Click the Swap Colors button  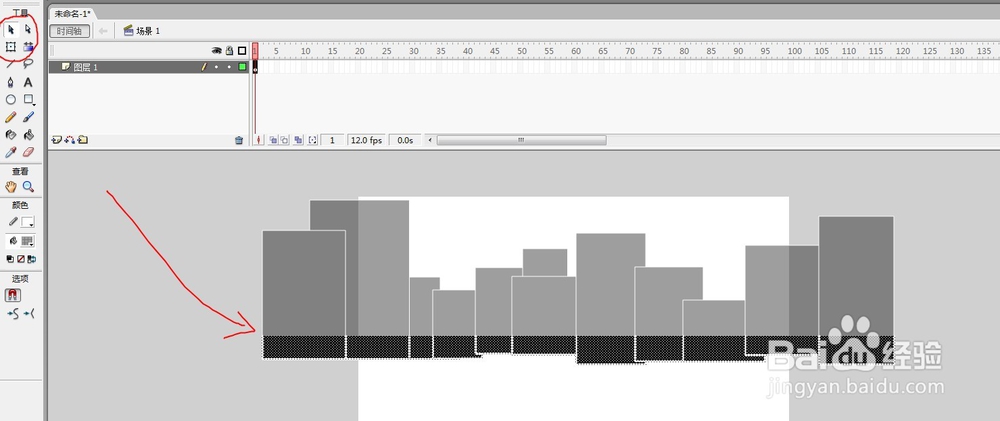point(31,259)
